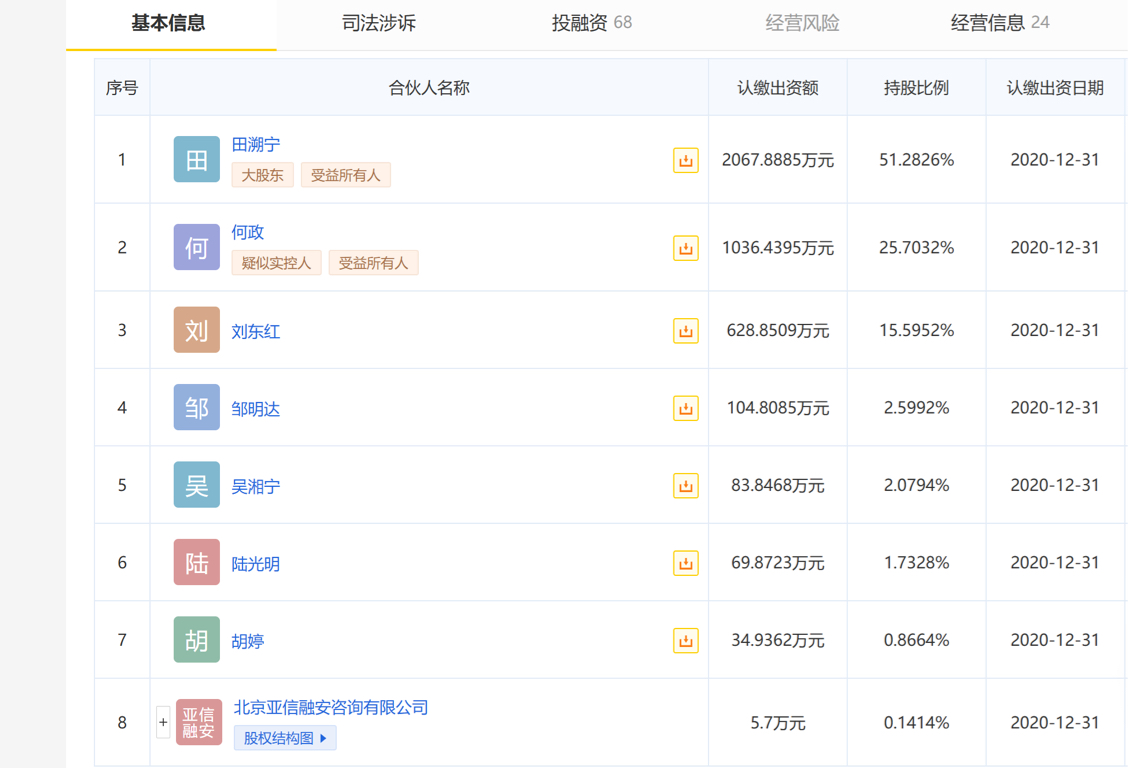Click the 刘东红 avatar tile
The image size is (1128, 768).
click(x=197, y=331)
